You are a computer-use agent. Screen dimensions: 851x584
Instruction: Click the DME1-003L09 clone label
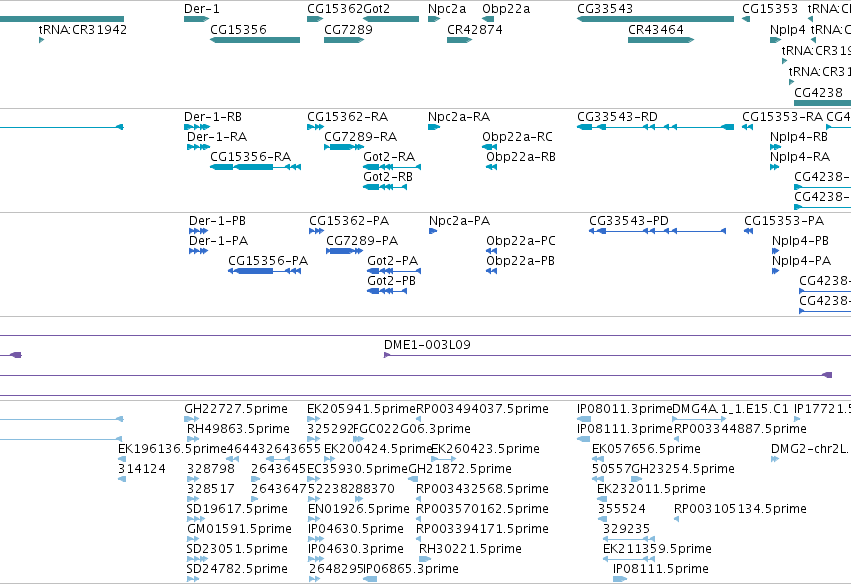[x=427, y=345]
